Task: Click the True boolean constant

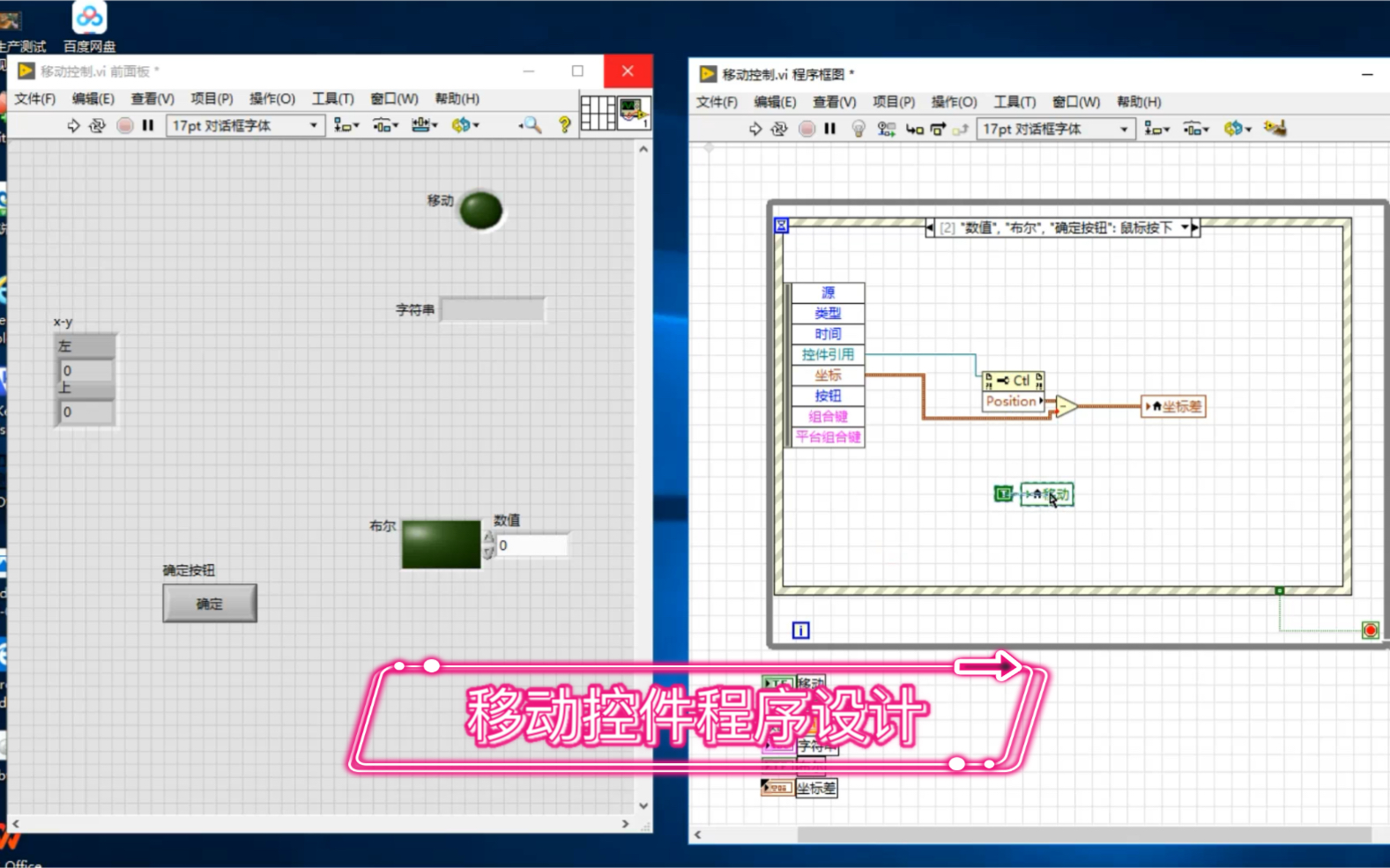Action: pyautogui.click(x=1002, y=494)
